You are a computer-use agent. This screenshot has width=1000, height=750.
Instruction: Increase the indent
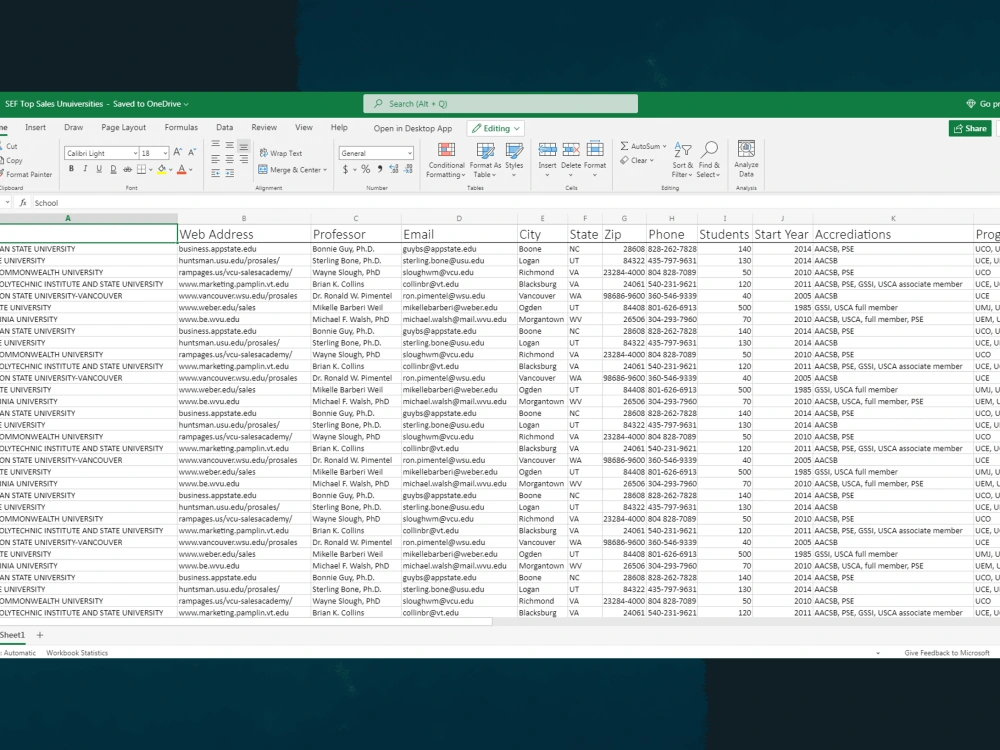click(x=230, y=173)
